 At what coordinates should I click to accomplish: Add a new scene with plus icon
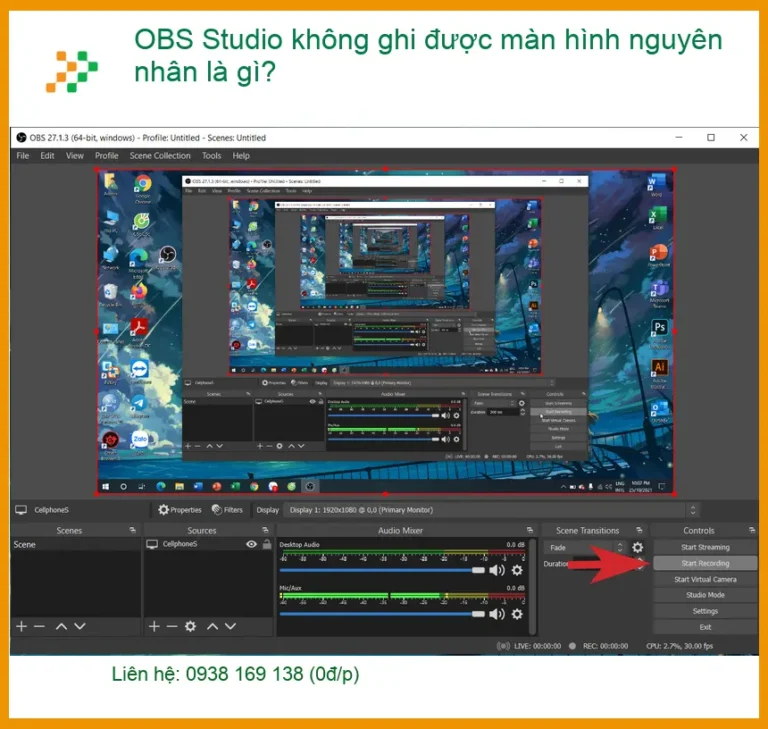coord(22,626)
